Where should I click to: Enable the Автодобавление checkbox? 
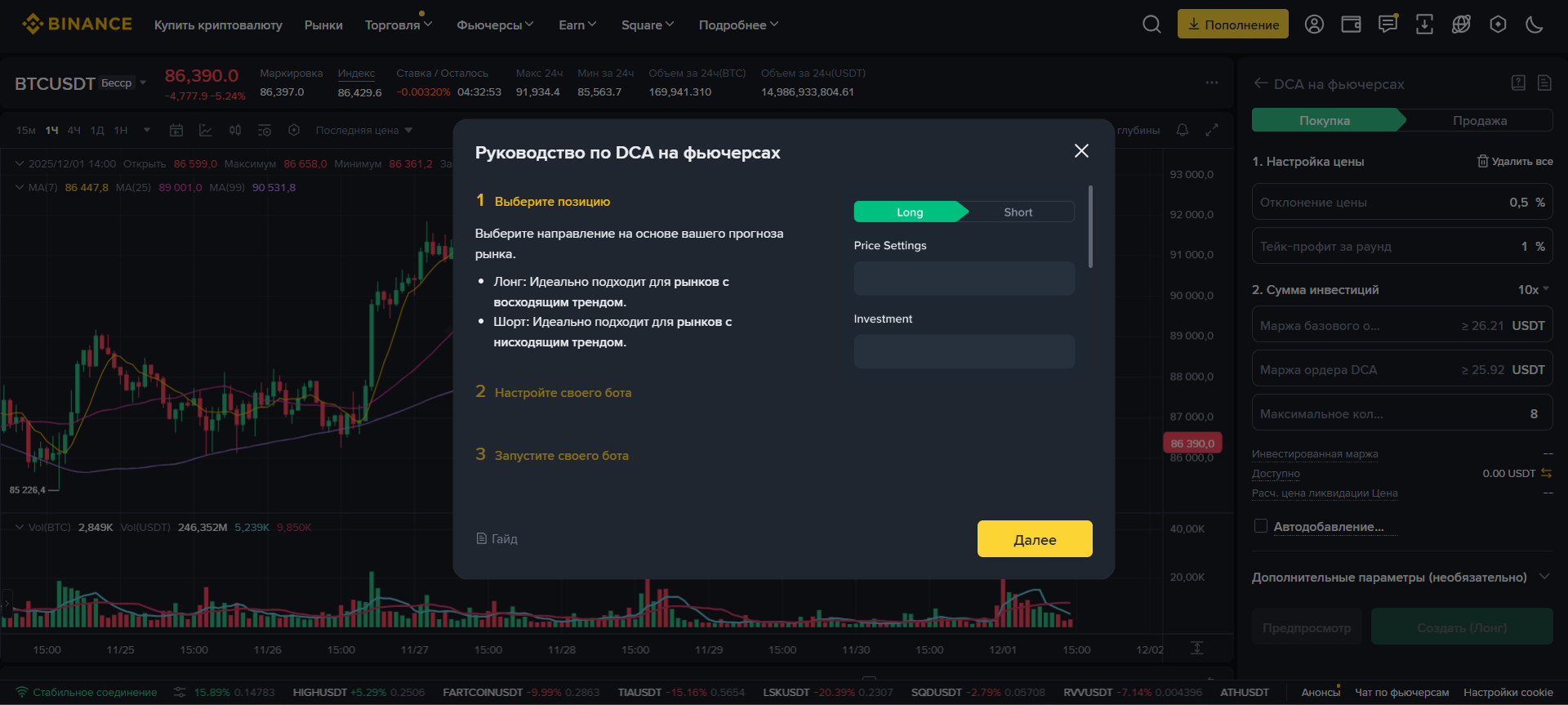1261,526
